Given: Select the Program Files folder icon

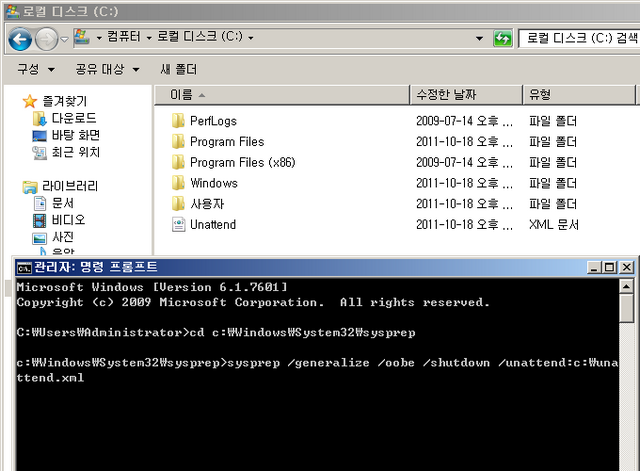Looking at the screenshot, I should [x=178, y=142].
